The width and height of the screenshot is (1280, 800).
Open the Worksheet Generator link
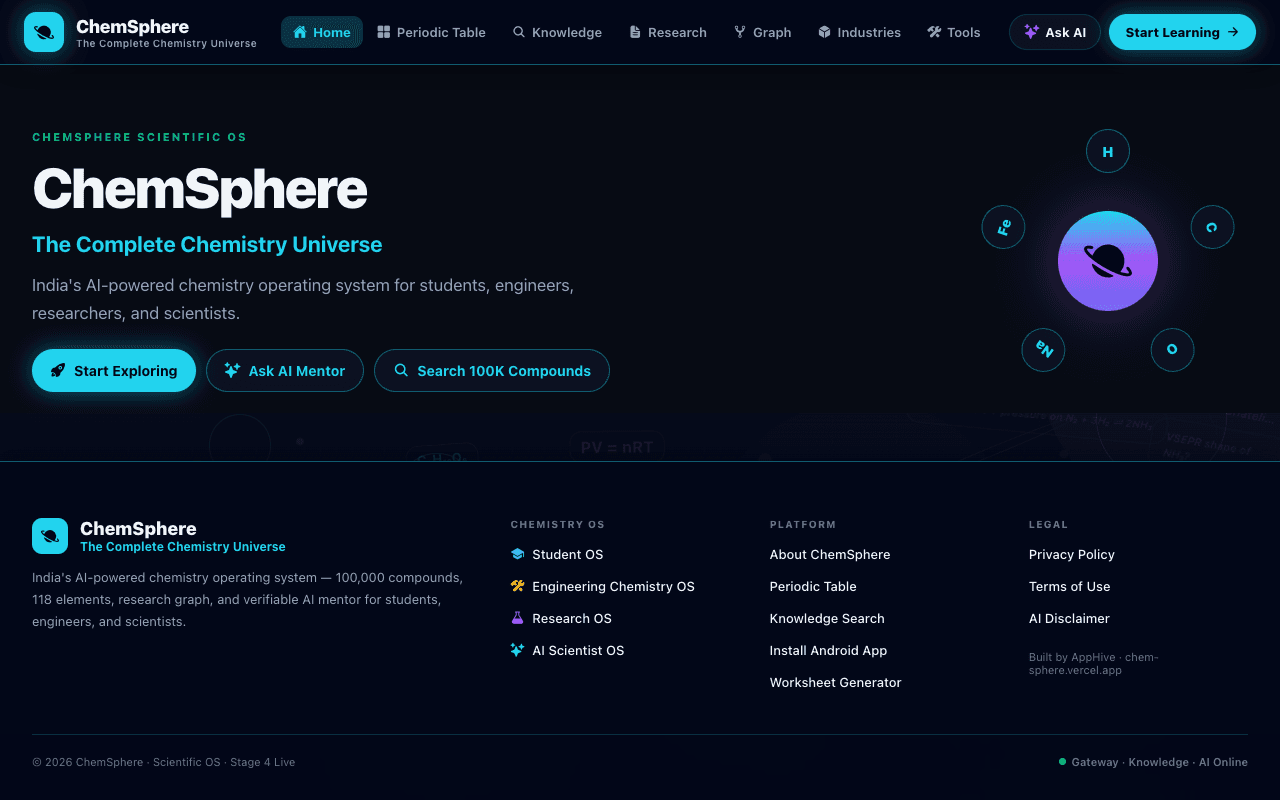pyautogui.click(x=835, y=682)
